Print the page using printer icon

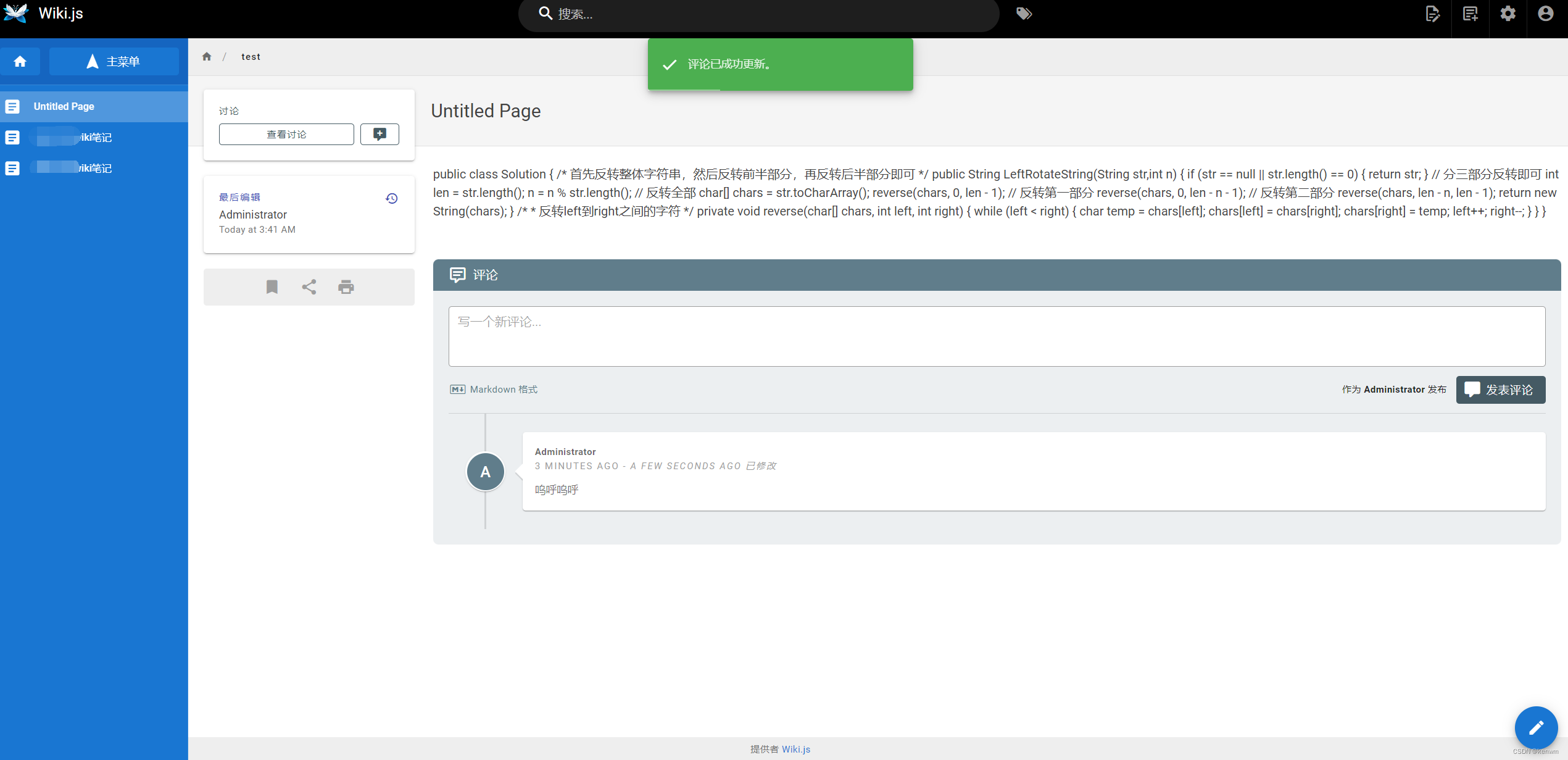pyautogui.click(x=346, y=287)
